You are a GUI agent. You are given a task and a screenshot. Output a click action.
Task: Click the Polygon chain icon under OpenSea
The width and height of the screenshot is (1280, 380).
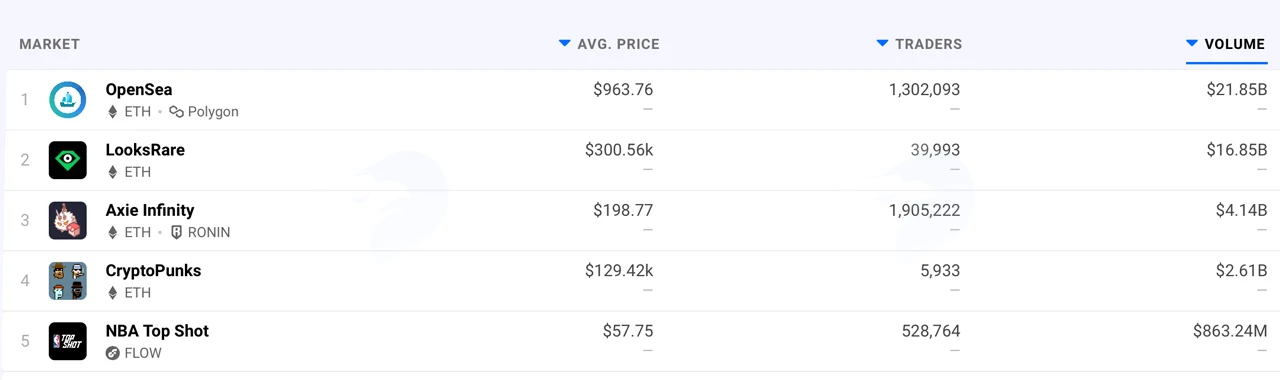pos(176,112)
